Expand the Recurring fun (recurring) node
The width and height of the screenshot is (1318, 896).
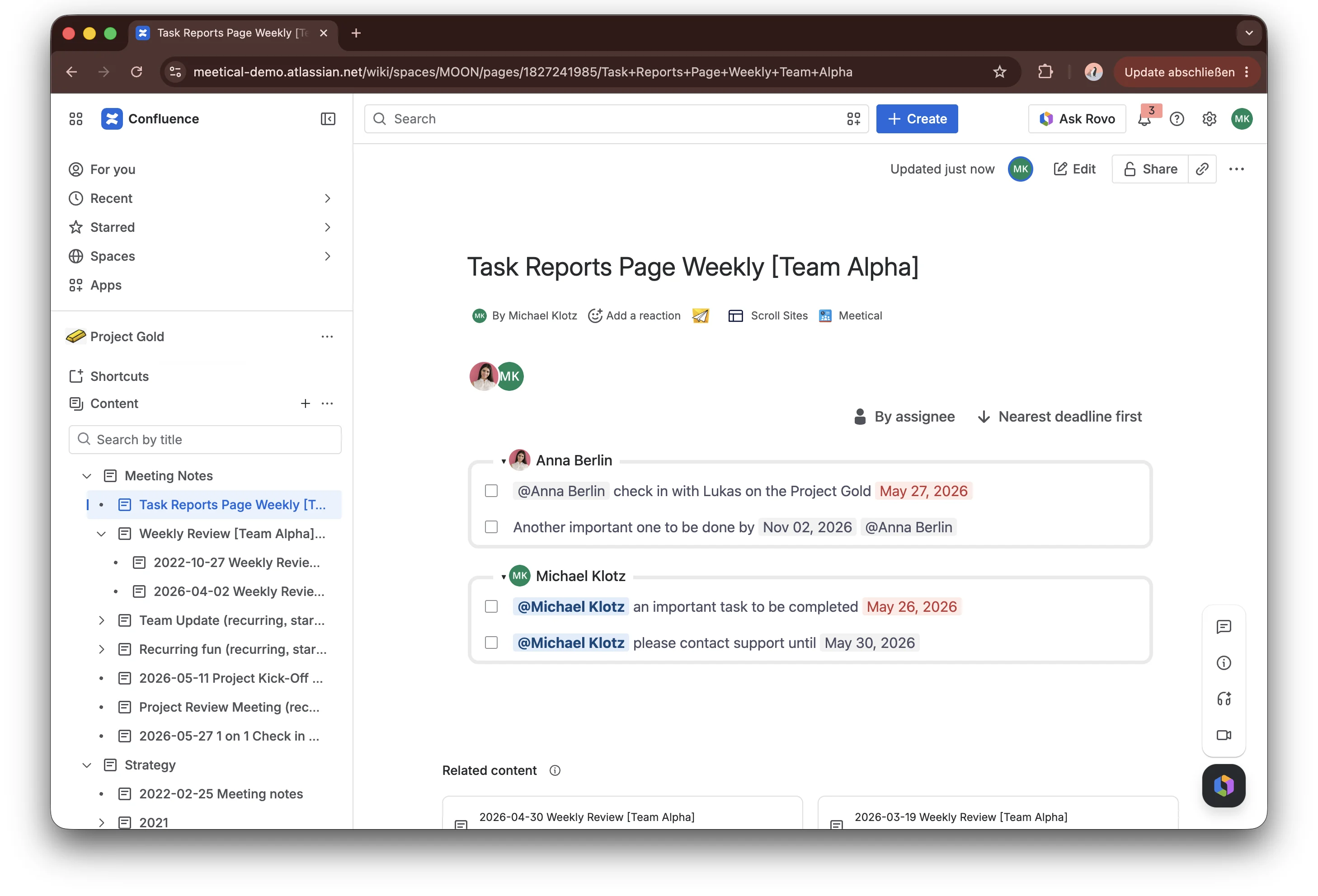[102, 649]
